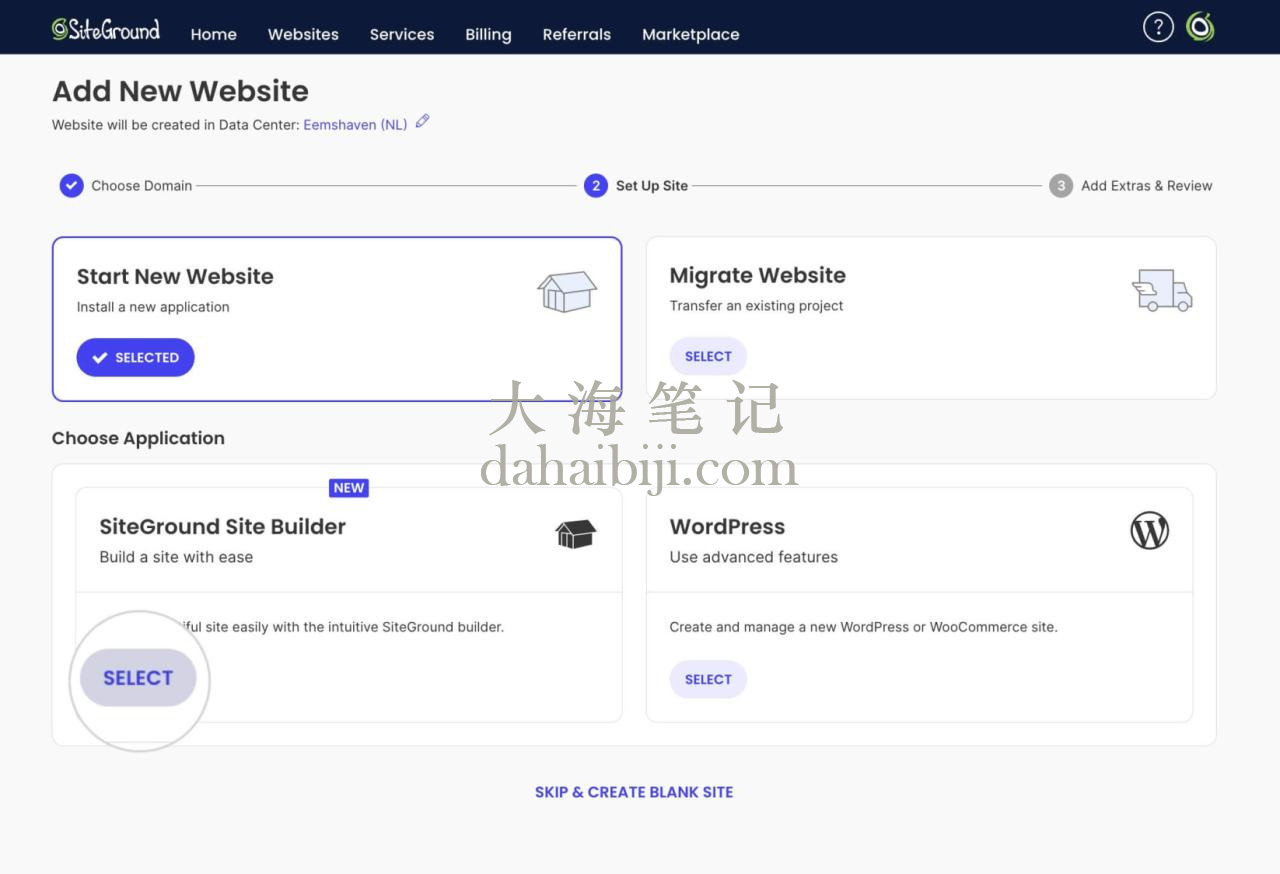Click the Choose Domain step label

click(x=142, y=186)
